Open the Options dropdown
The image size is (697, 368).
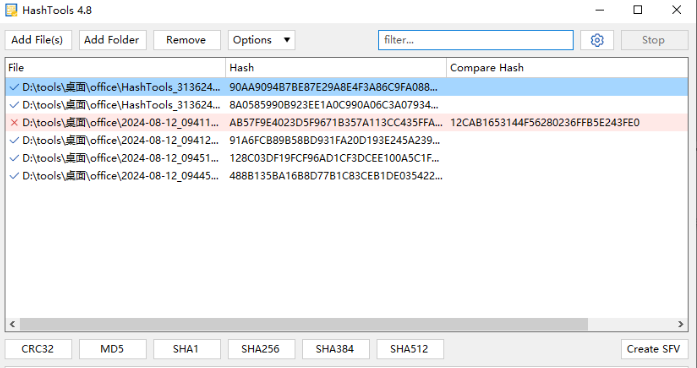pos(261,40)
